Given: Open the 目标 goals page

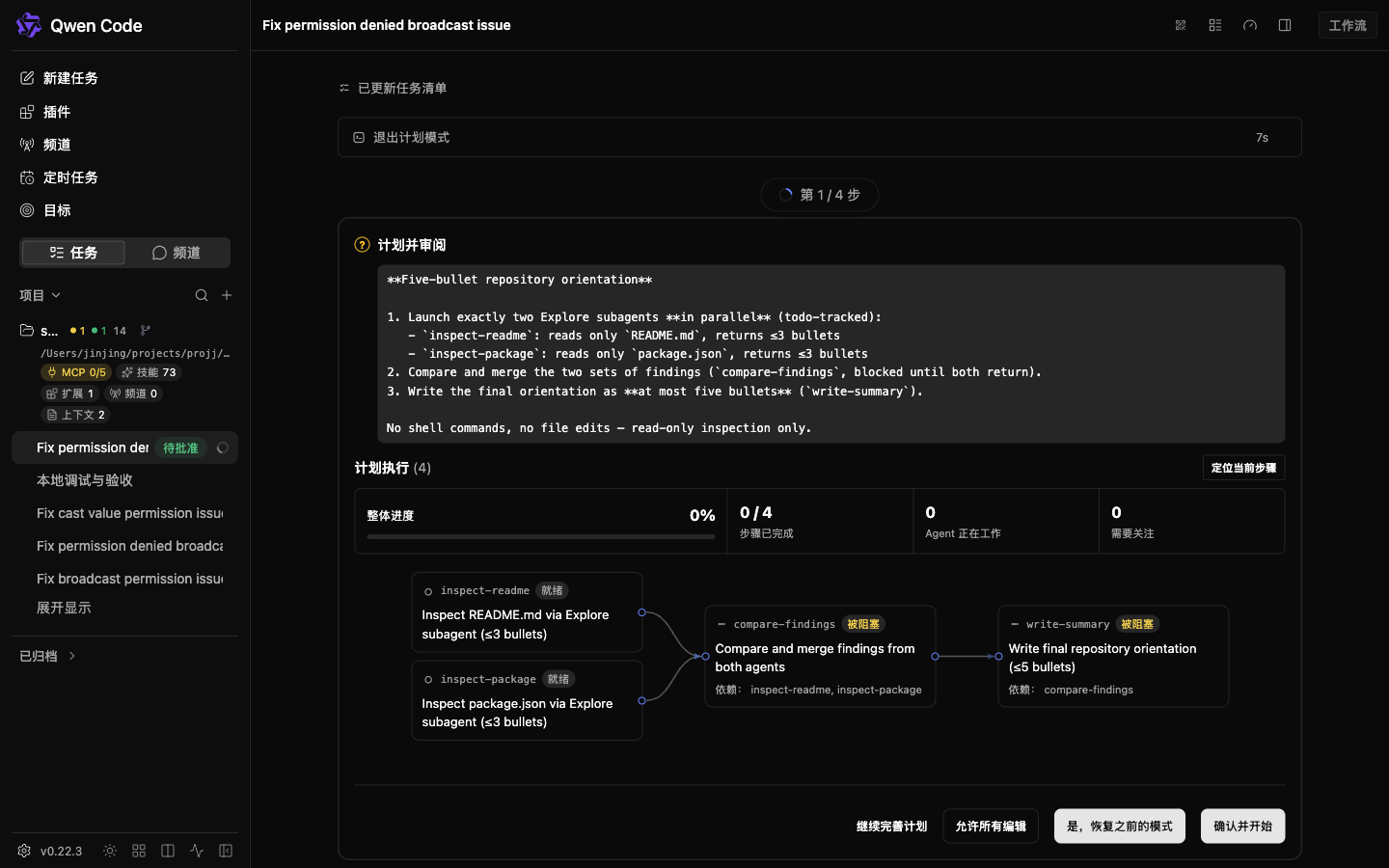Looking at the screenshot, I should pos(45,210).
